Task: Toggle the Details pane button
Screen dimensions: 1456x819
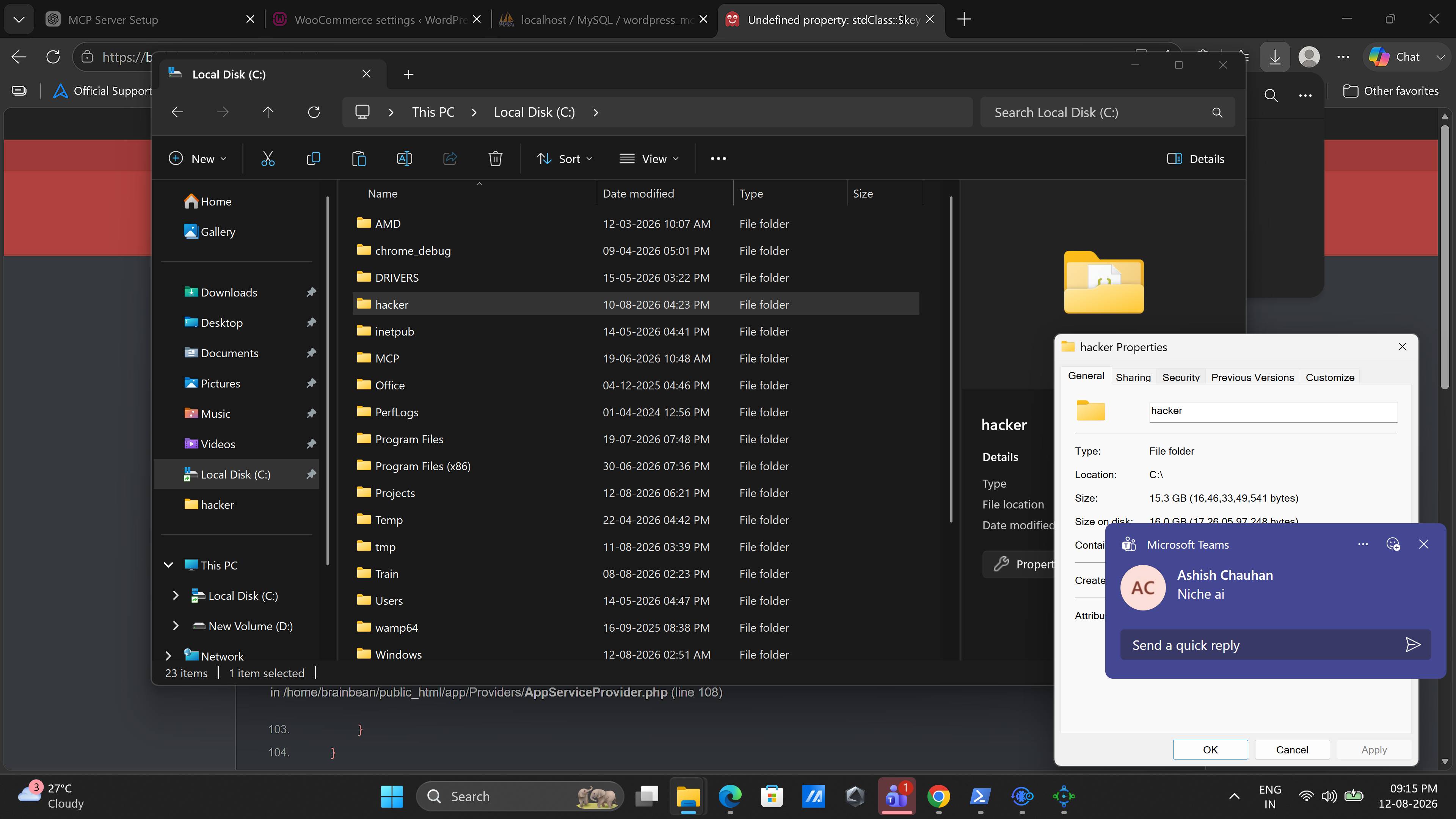Action: (x=1196, y=159)
